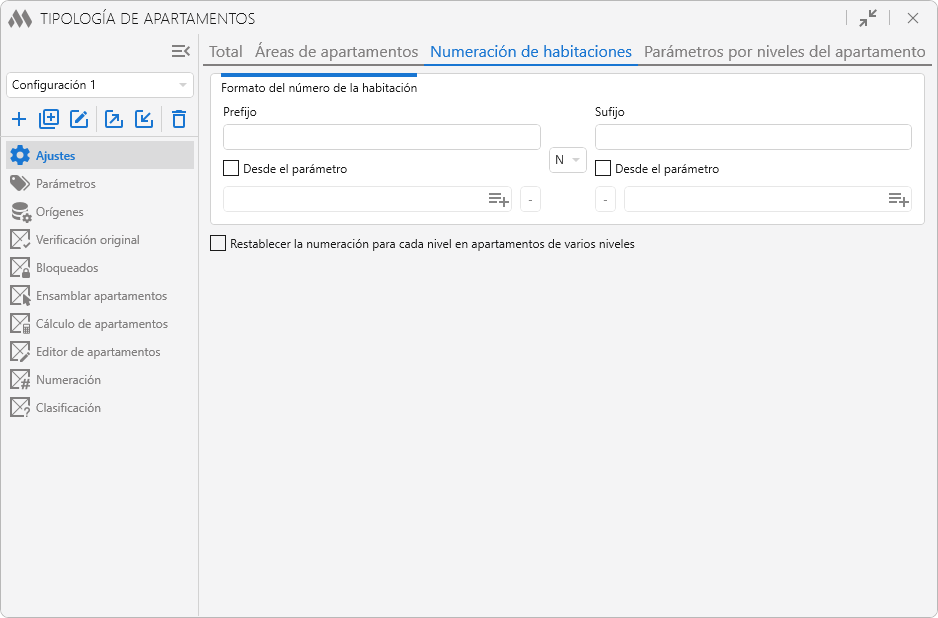
Task: Click the rename configuration pencil icon
Action: [79, 120]
